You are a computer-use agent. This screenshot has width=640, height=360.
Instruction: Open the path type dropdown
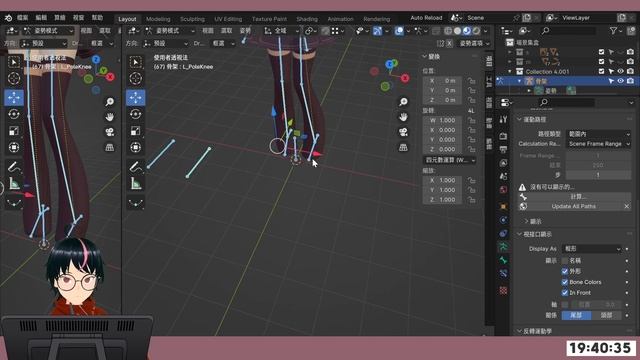tap(598, 134)
